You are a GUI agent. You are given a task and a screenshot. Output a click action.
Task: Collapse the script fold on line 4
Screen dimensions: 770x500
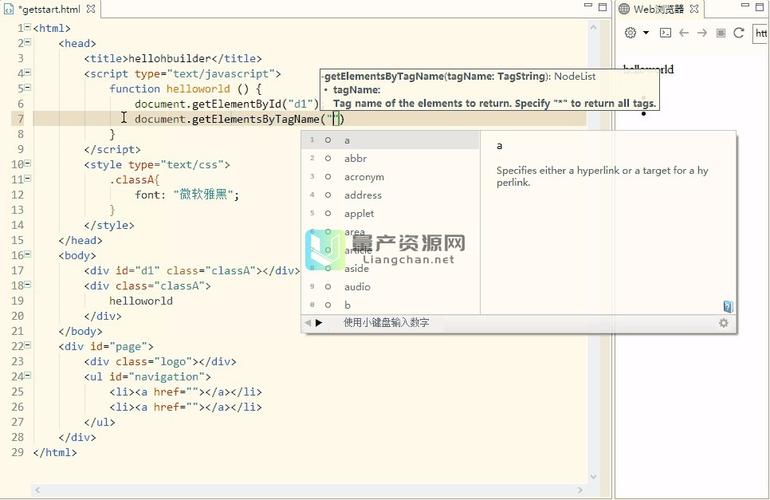(x=28, y=72)
